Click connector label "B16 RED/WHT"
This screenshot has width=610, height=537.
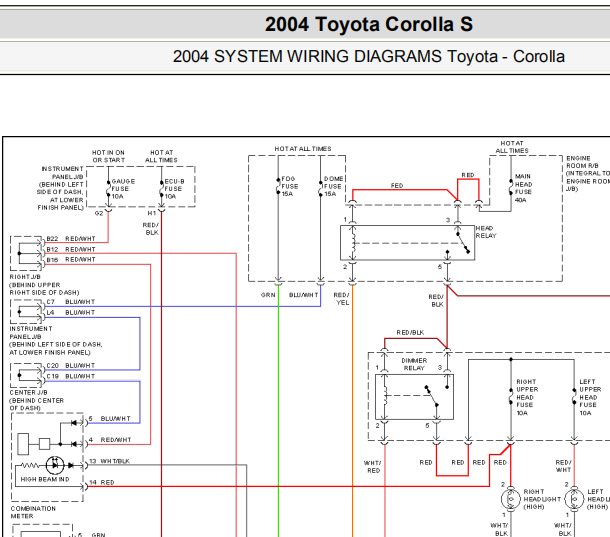pos(71,260)
